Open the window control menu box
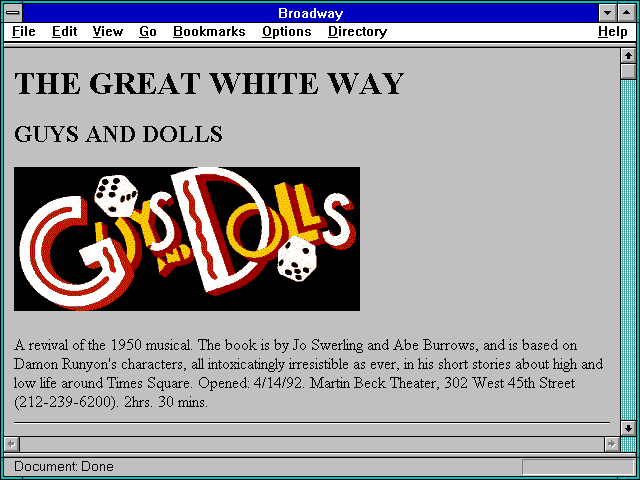 [x=13, y=13]
